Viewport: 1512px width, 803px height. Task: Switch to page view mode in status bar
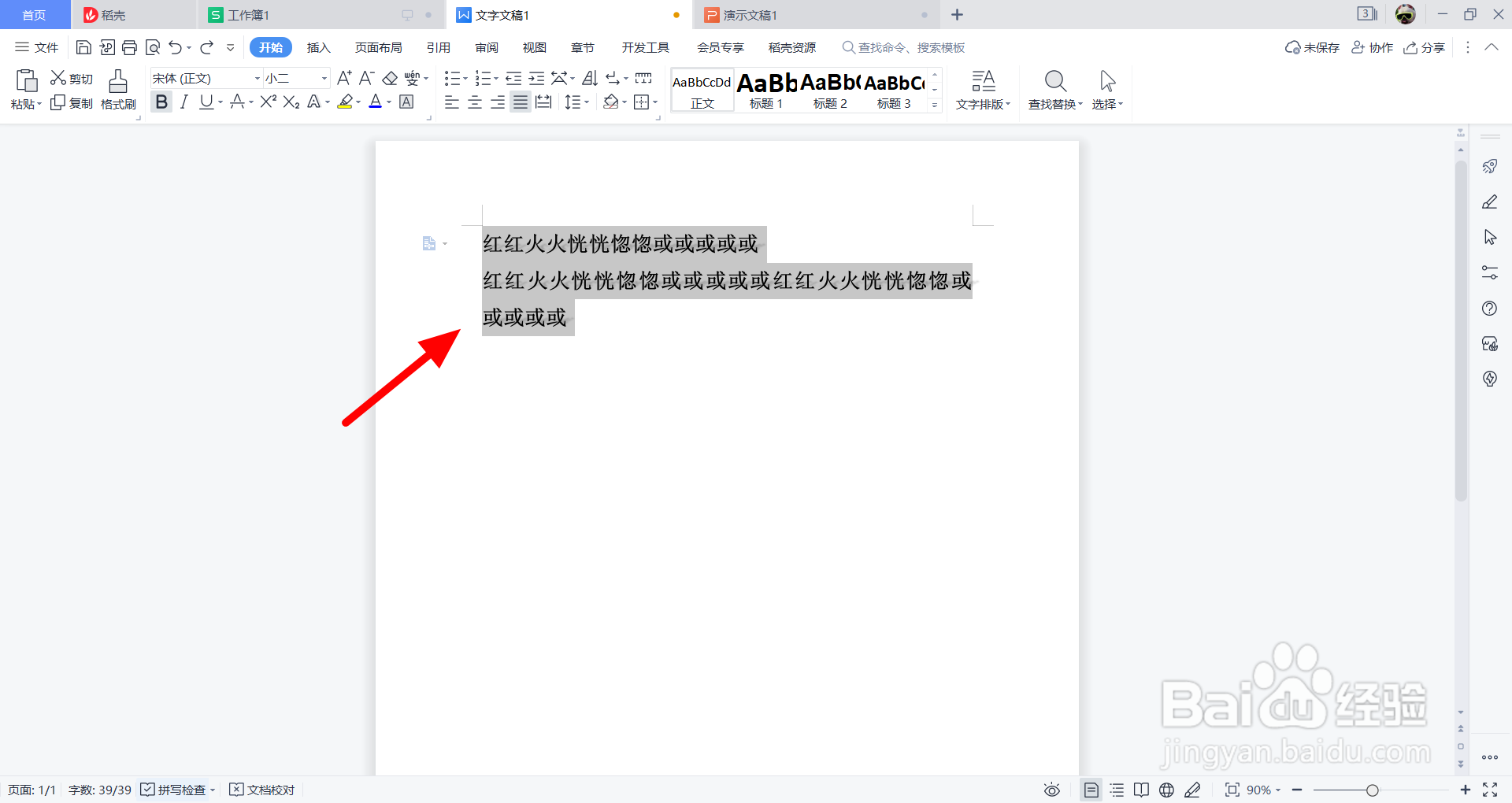pyautogui.click(x=1091, y=790)
